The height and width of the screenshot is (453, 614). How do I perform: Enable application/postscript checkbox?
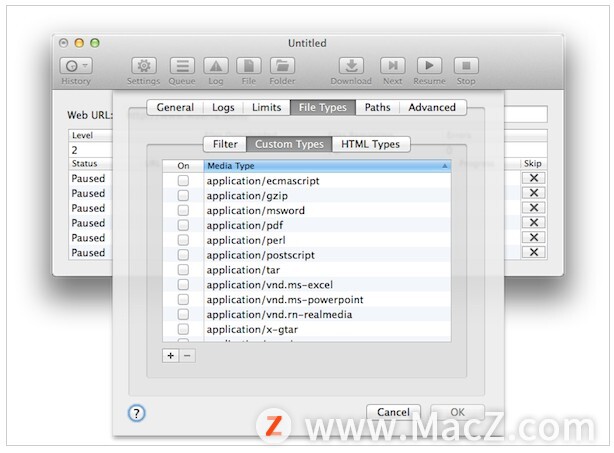(x=183, y=255)
